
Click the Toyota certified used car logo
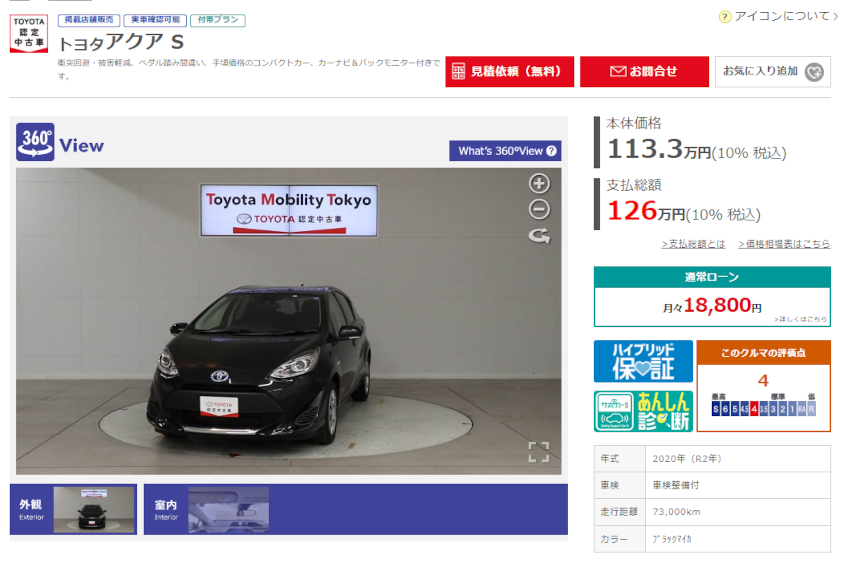29,33
